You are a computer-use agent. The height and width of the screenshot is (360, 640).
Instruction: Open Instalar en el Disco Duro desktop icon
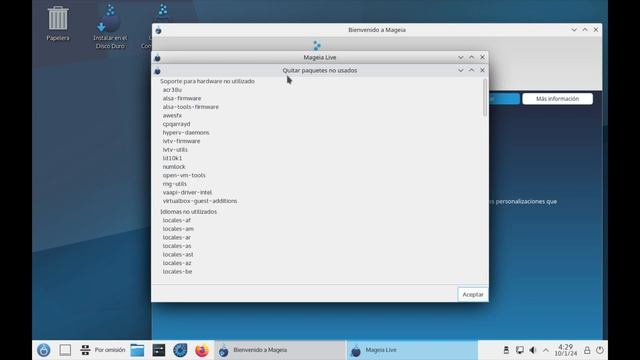coord(110,27)
